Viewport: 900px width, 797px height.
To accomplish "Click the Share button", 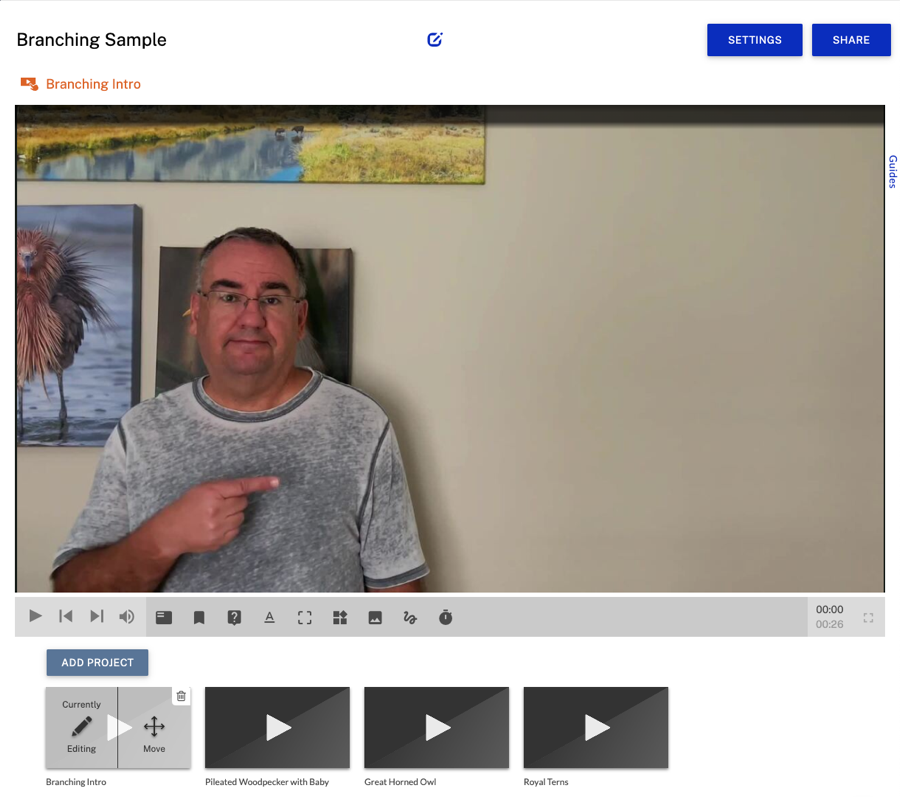I will [x=851, y=40].
